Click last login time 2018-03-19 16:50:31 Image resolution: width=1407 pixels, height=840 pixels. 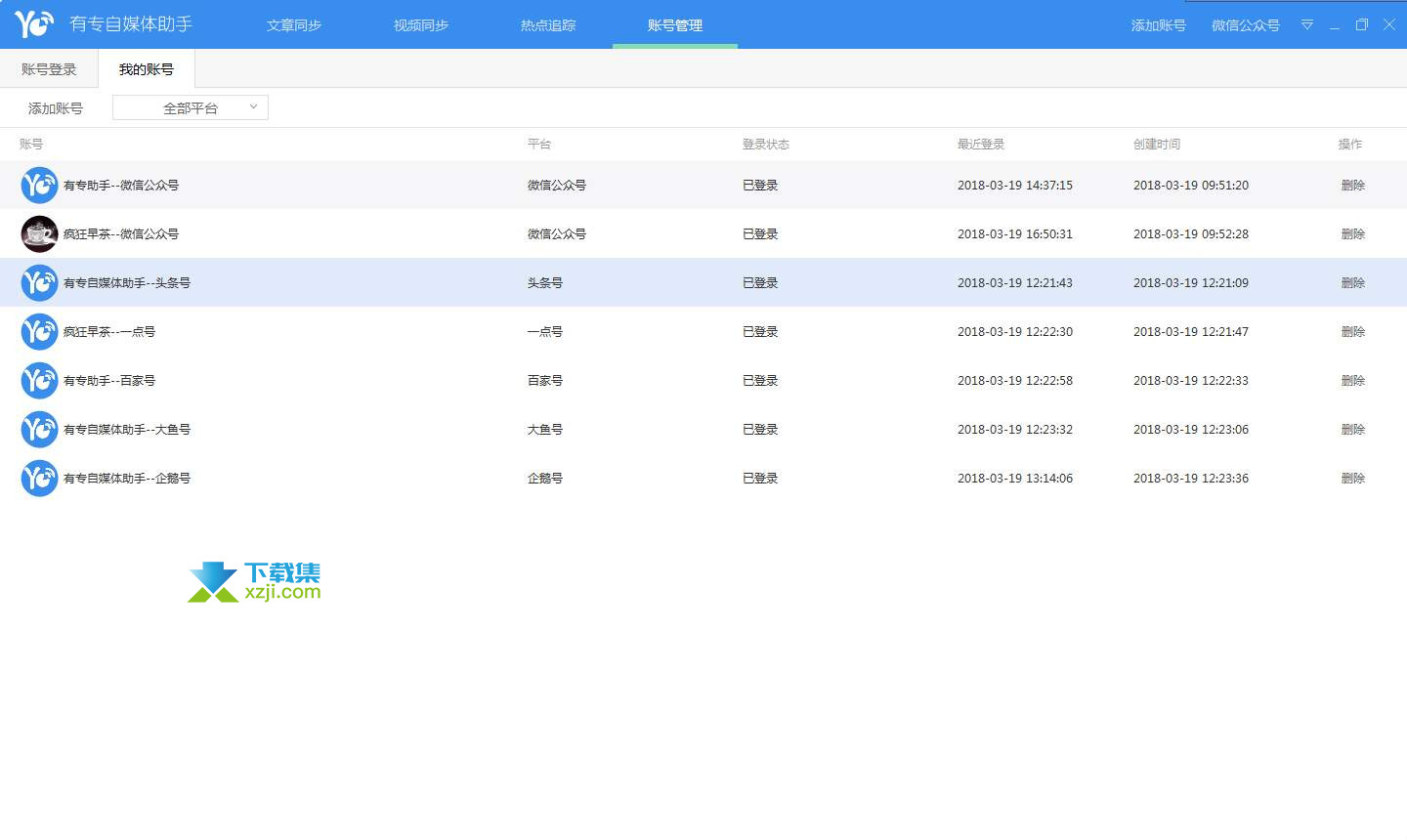point(1015,234)
